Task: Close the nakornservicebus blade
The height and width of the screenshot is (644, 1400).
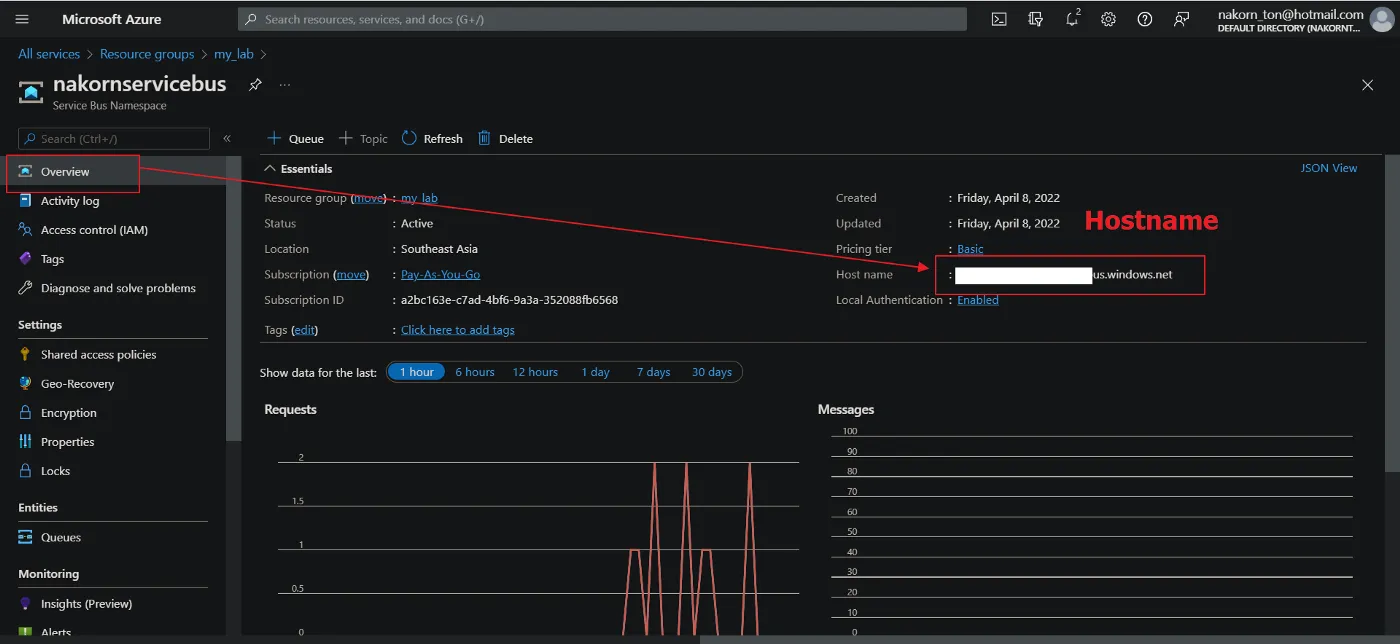Action: (1368, 85)
